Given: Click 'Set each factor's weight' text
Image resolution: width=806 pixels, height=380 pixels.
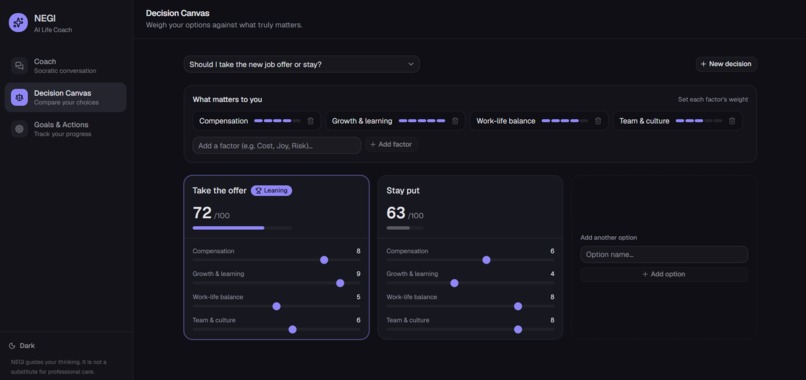Looking at the screenshot, I should 713,100.
